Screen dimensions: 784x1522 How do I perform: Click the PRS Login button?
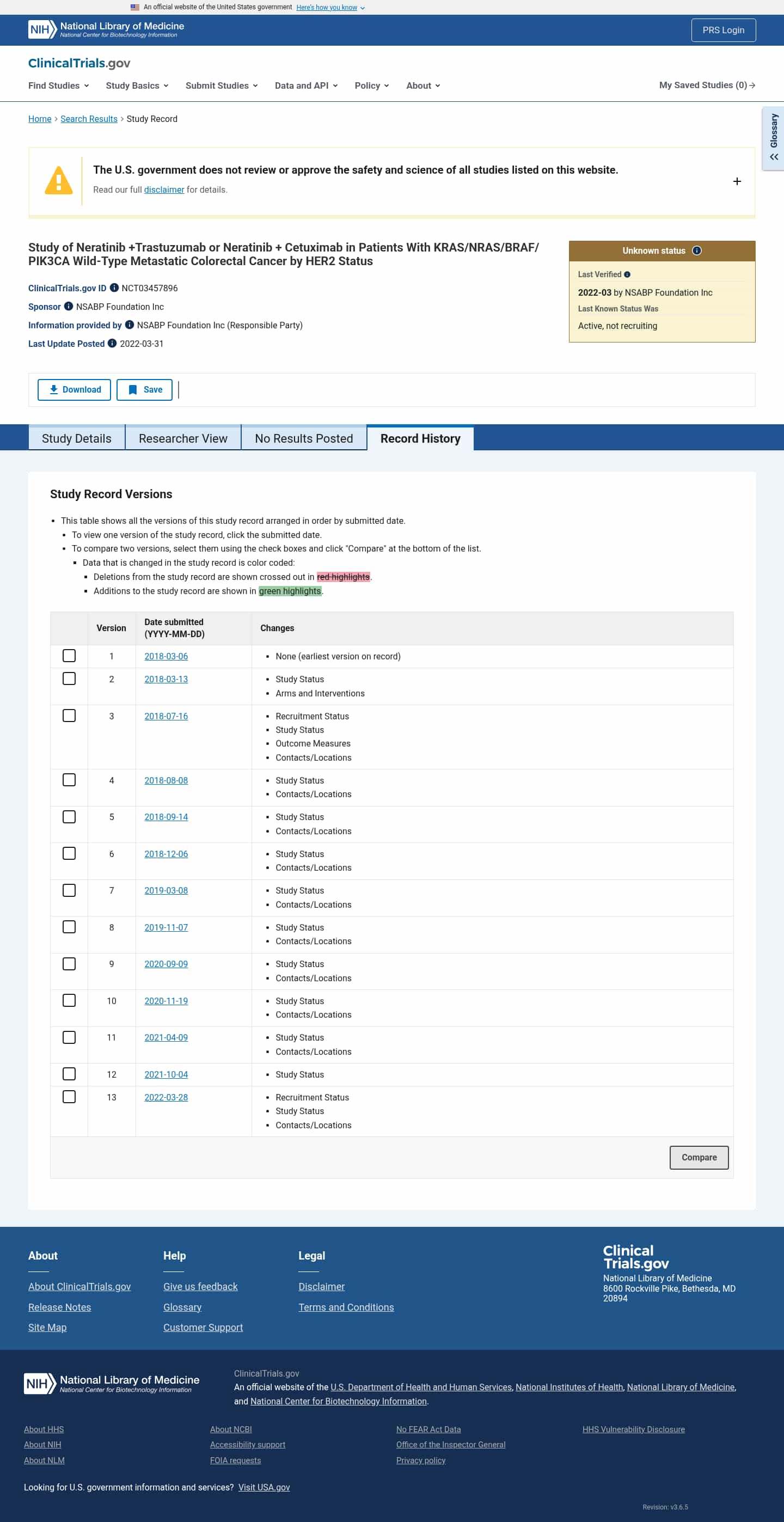point(723,30)
